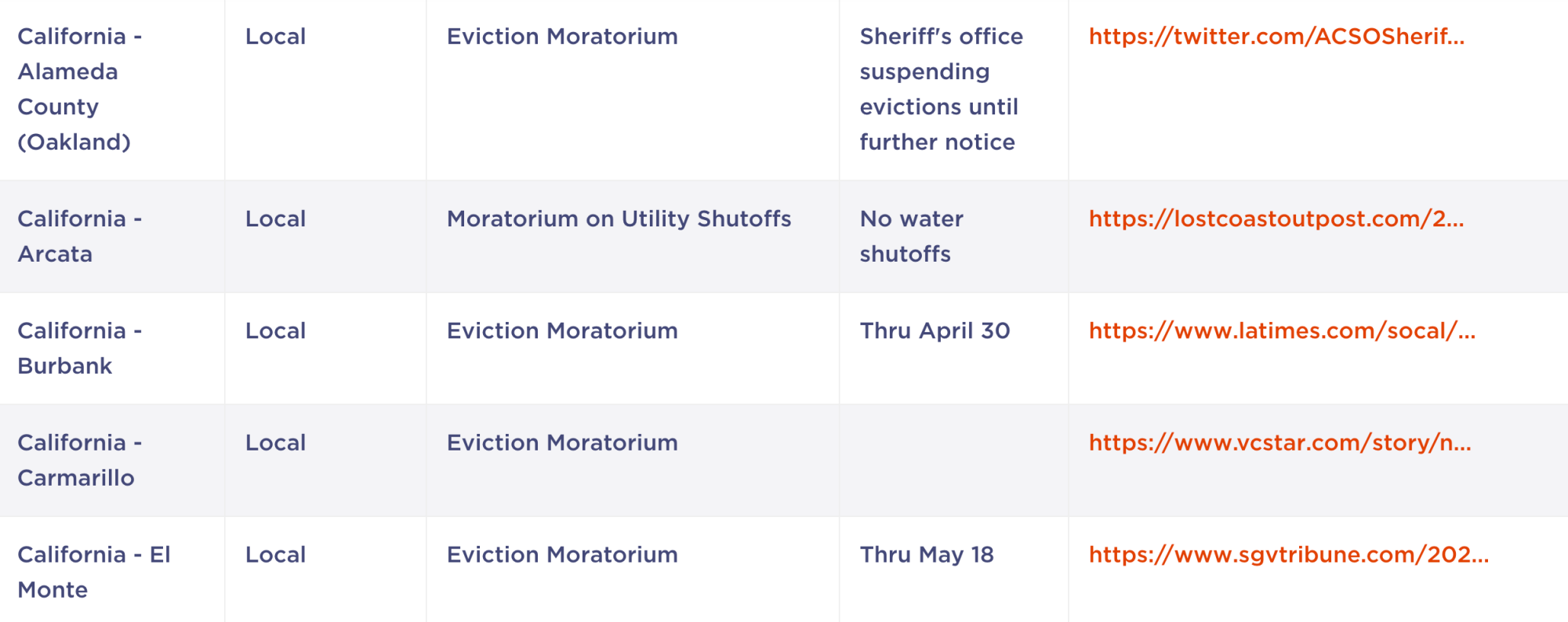Click Local in the El Monte row

pos(275,555)
